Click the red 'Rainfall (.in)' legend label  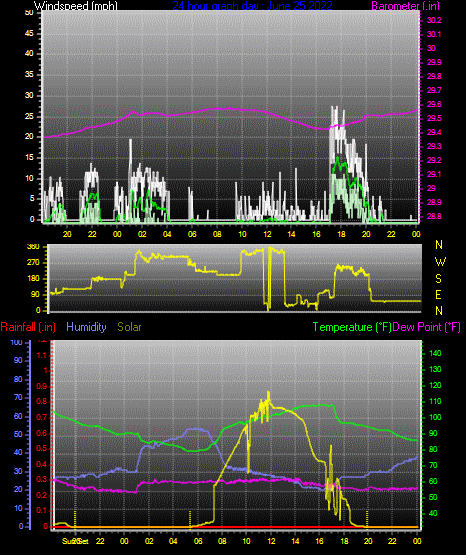(28, 327)
